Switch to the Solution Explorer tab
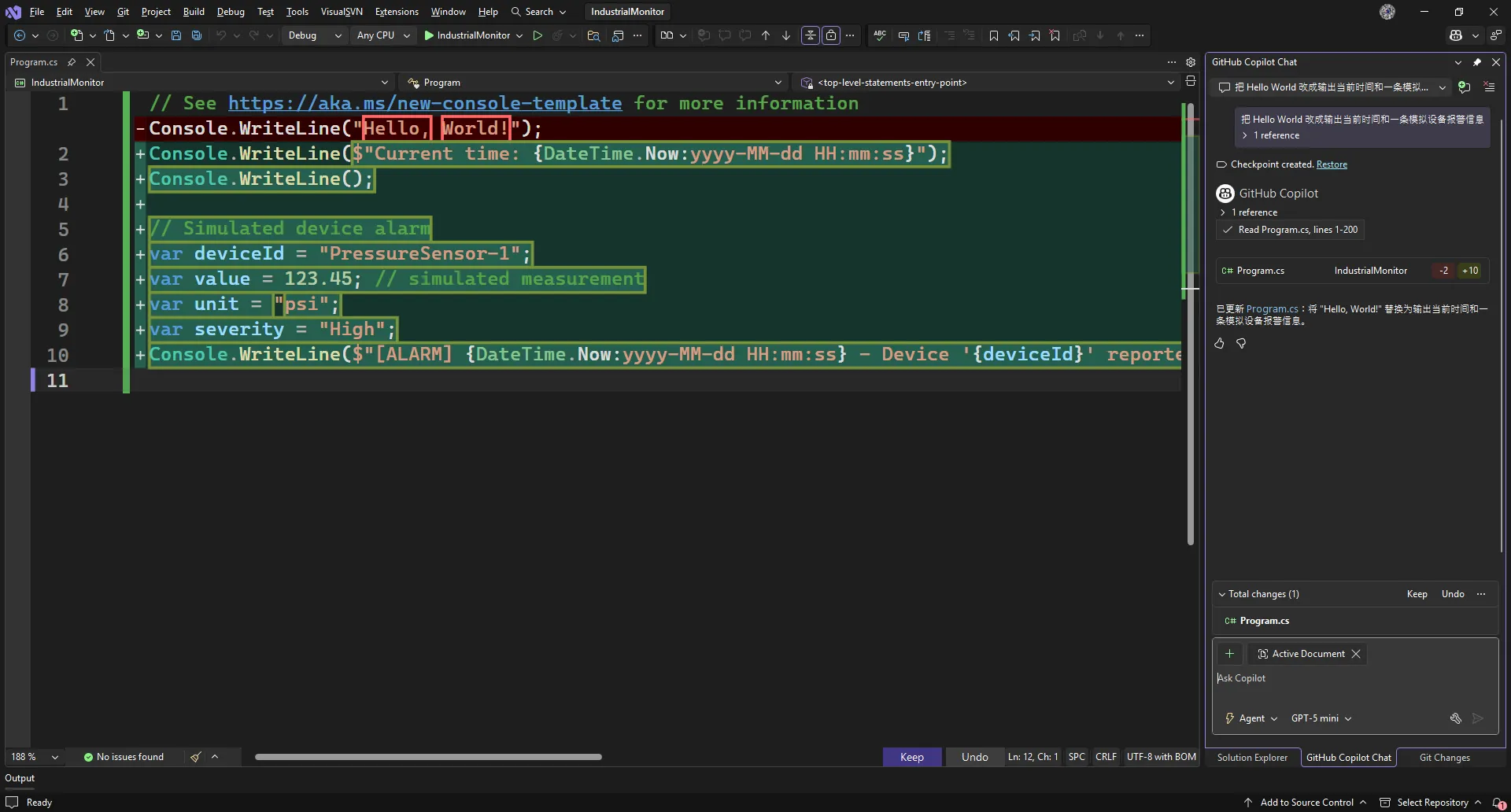The width and height of the screenshot is (1511, 812). pos(1252,758)
